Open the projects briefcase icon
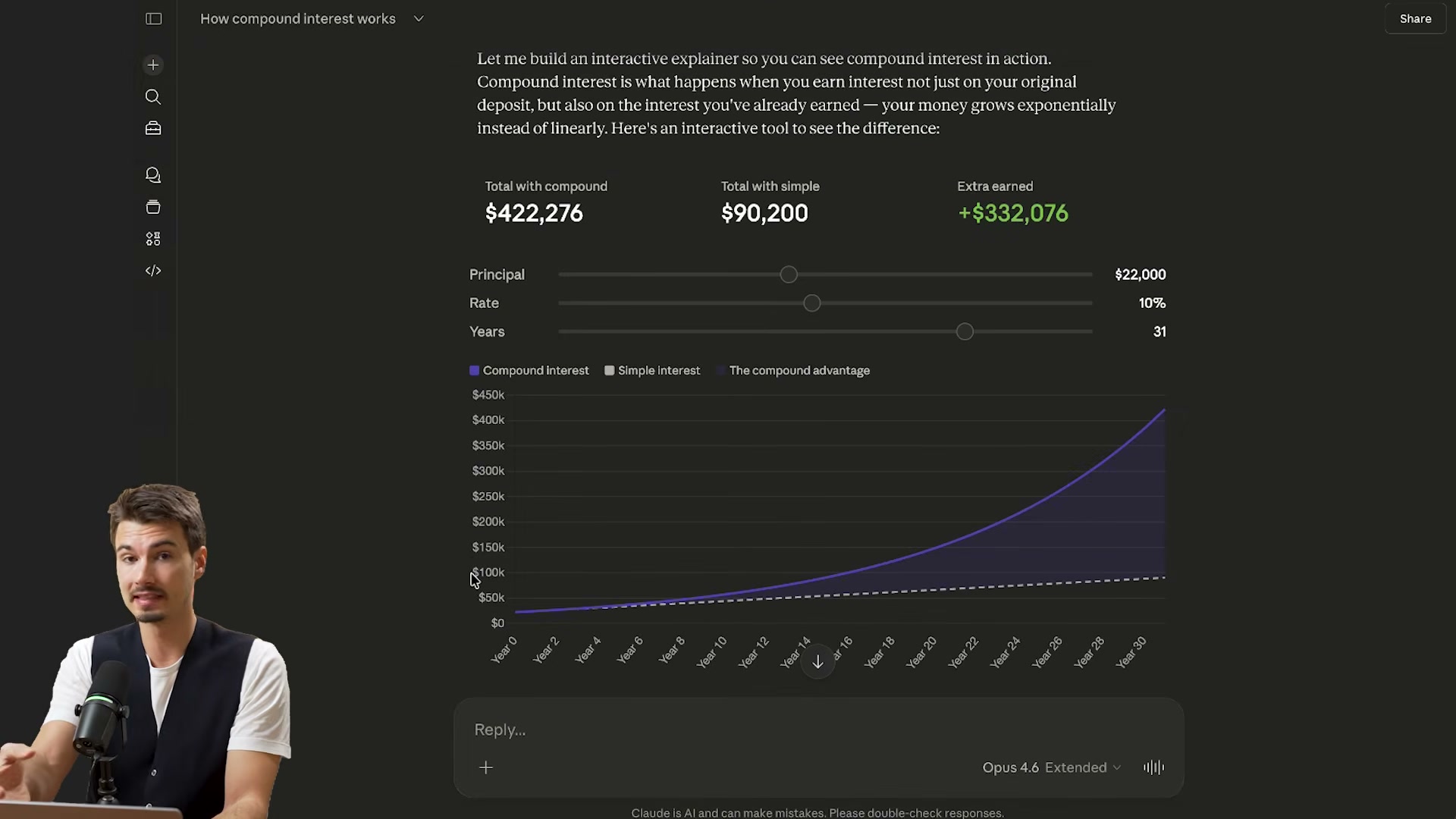Viewport: 1456px width, 819px height. coord(153,129)
